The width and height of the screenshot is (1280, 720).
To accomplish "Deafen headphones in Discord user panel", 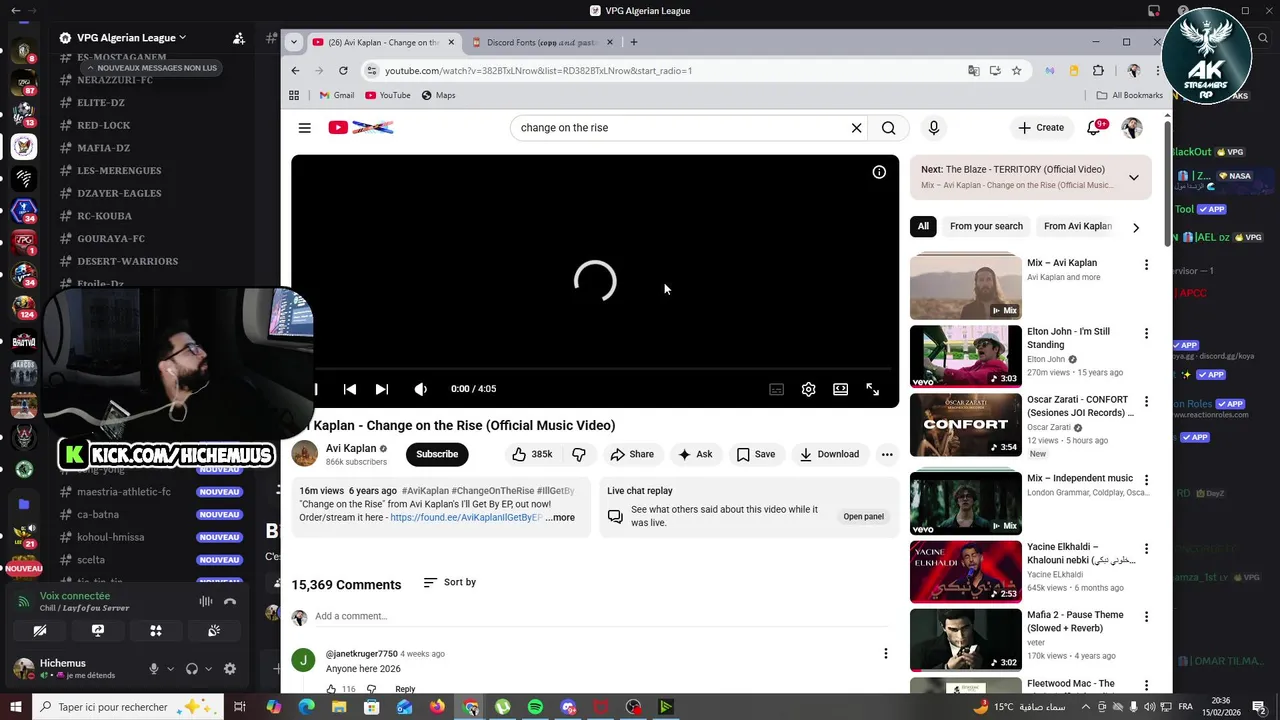I will (x=192, y=669).
